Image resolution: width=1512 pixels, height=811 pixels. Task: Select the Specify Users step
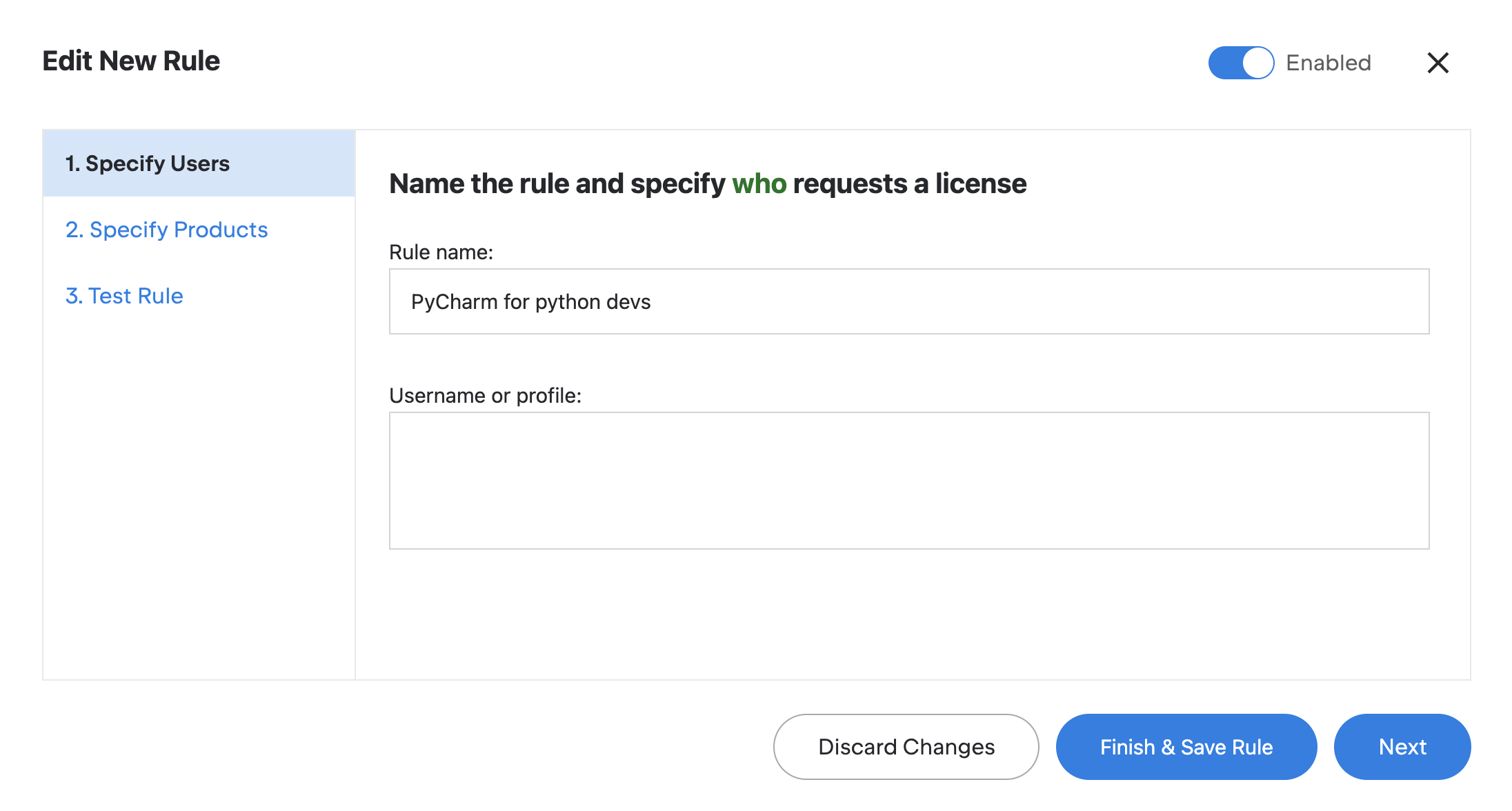147,163
